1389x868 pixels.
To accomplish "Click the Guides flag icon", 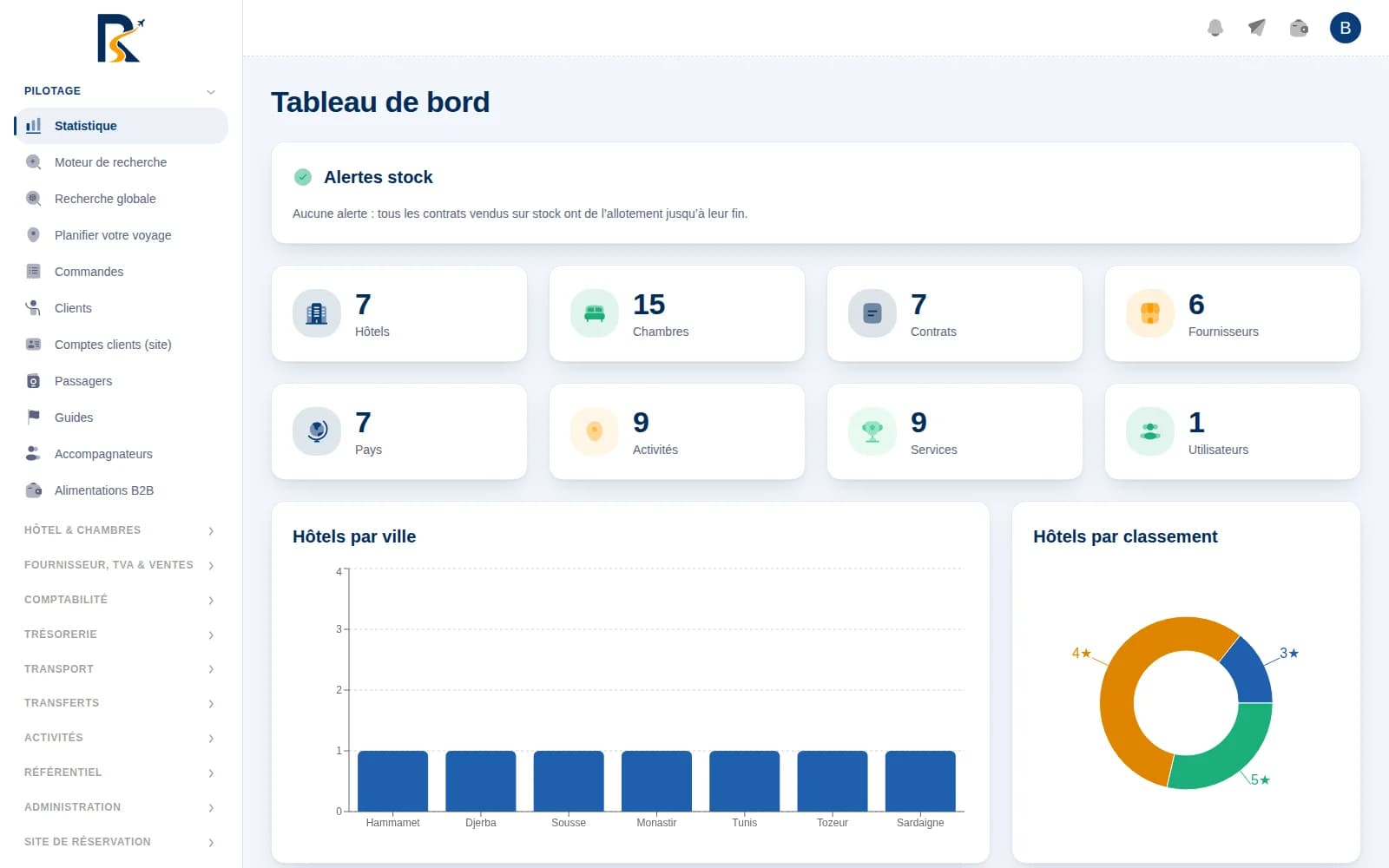I will point(33,418).
